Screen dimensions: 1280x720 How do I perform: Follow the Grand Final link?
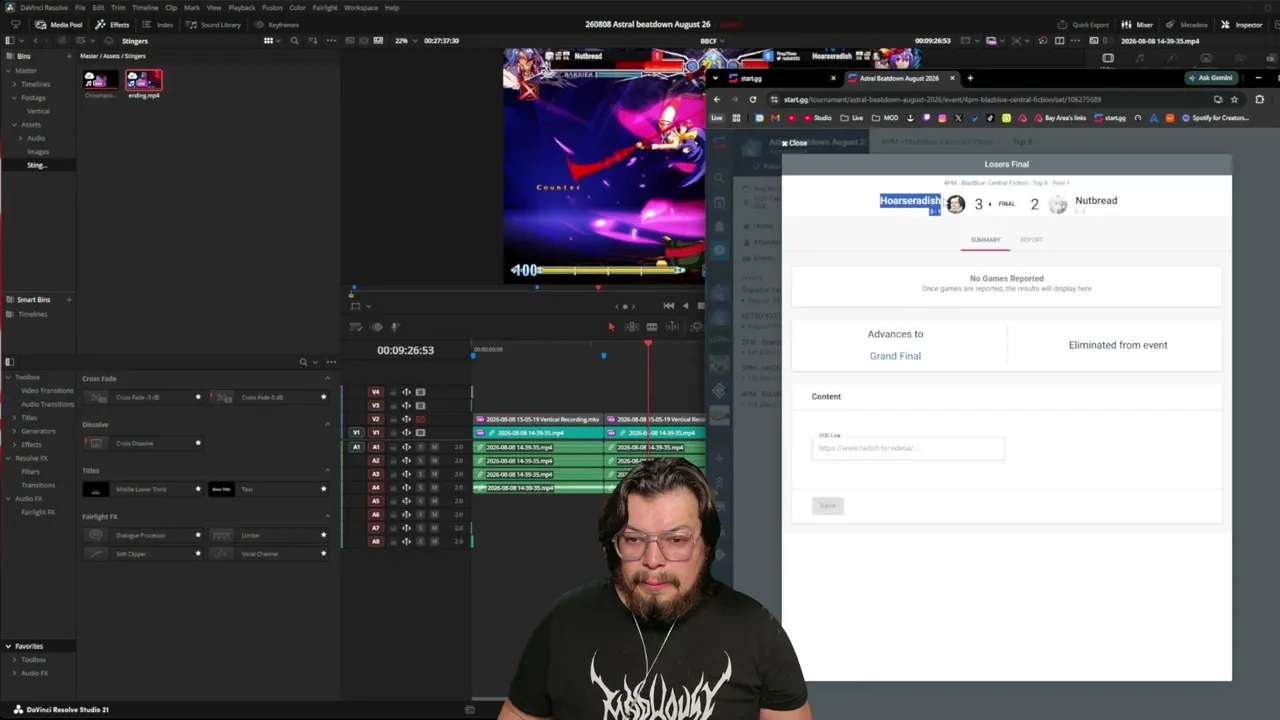[x=895, y=356]
